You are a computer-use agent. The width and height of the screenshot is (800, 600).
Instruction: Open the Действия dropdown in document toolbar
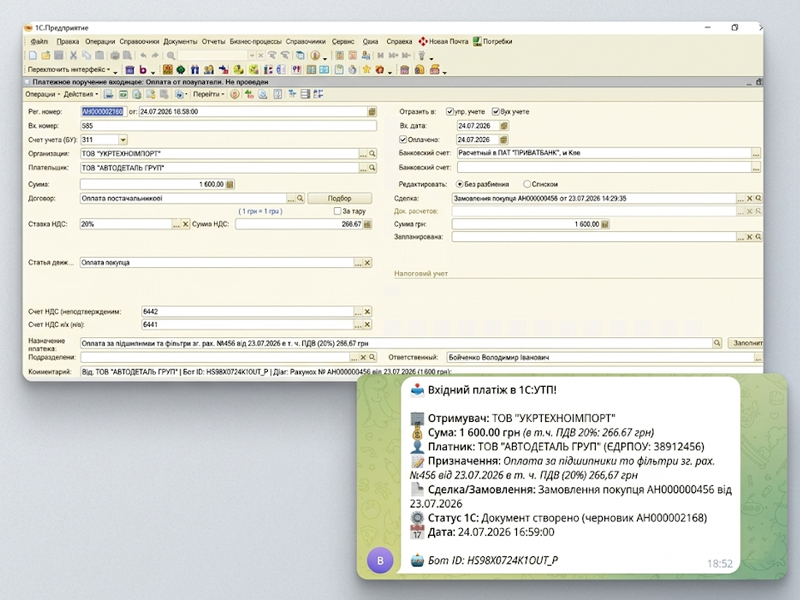click(x=81, y=94)
